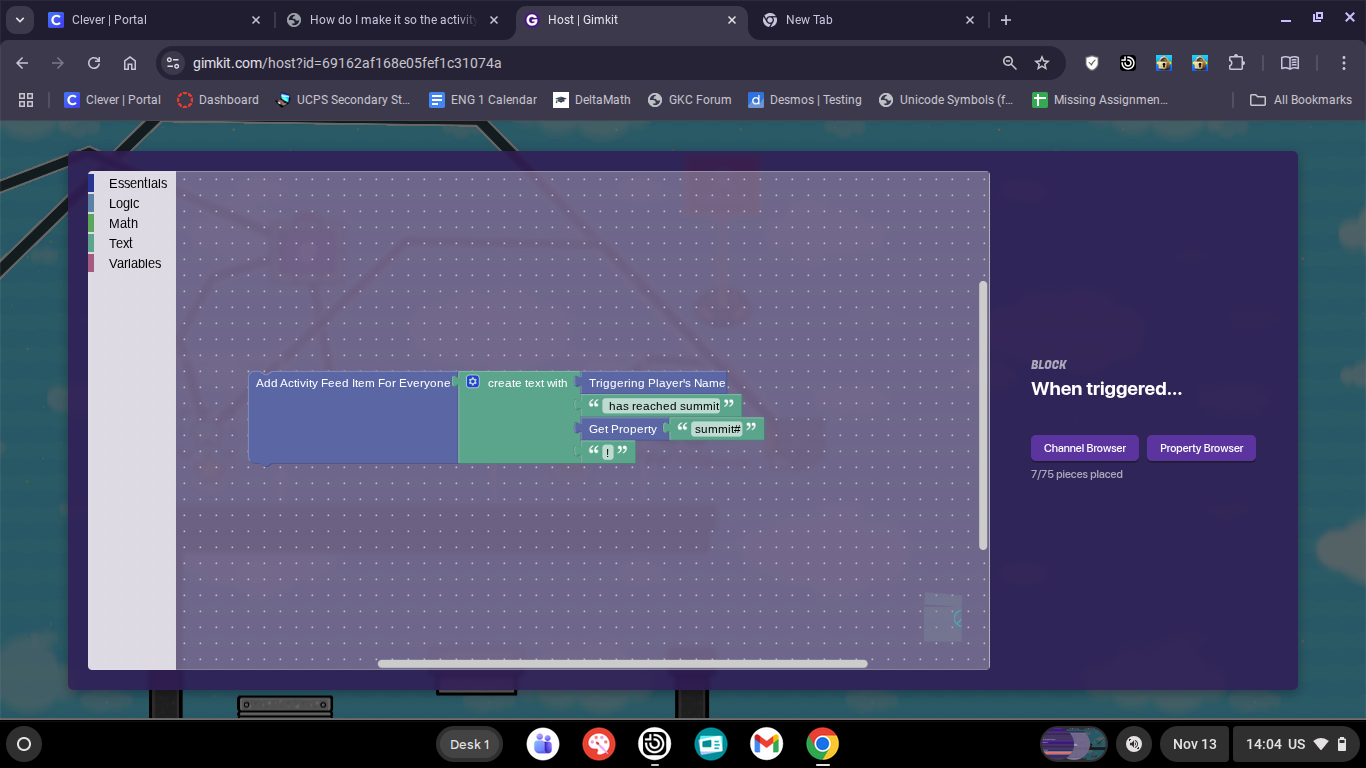Bookmark this page with the star icon

pos(1042,63)
